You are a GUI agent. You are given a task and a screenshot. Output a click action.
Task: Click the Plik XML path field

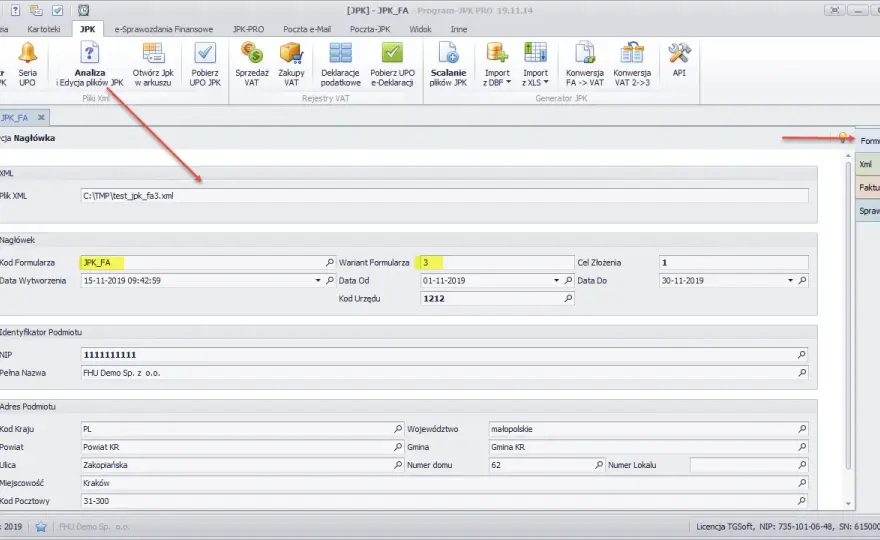click(444, 195)
